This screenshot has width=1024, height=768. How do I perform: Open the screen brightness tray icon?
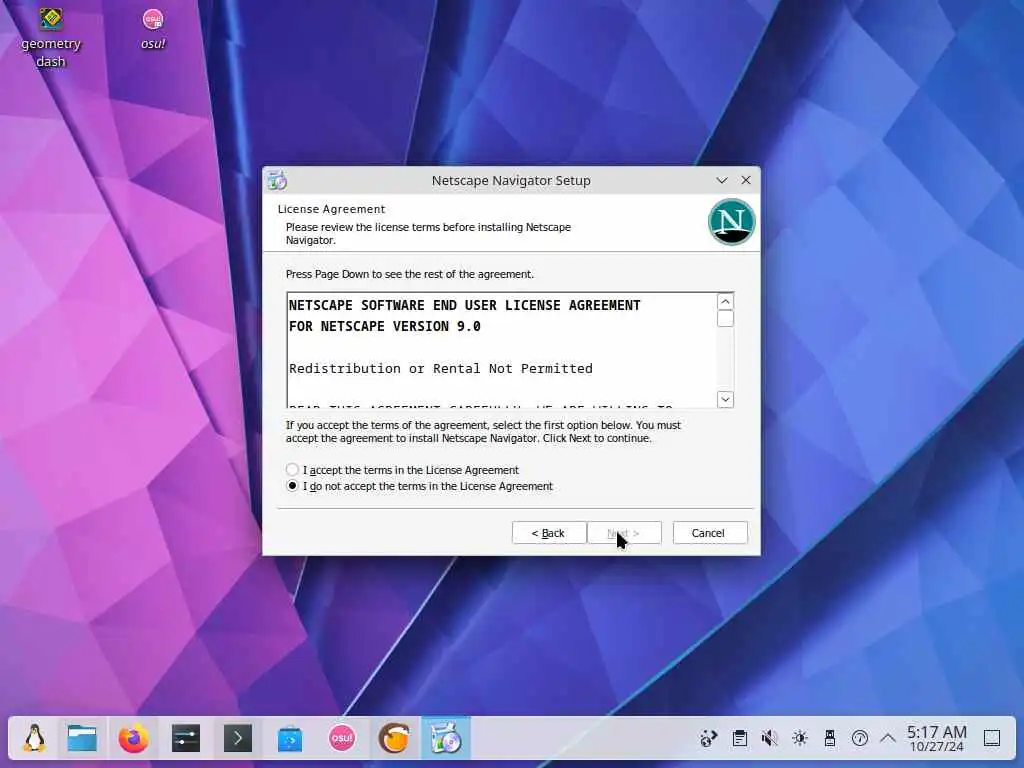pos(799,739)
